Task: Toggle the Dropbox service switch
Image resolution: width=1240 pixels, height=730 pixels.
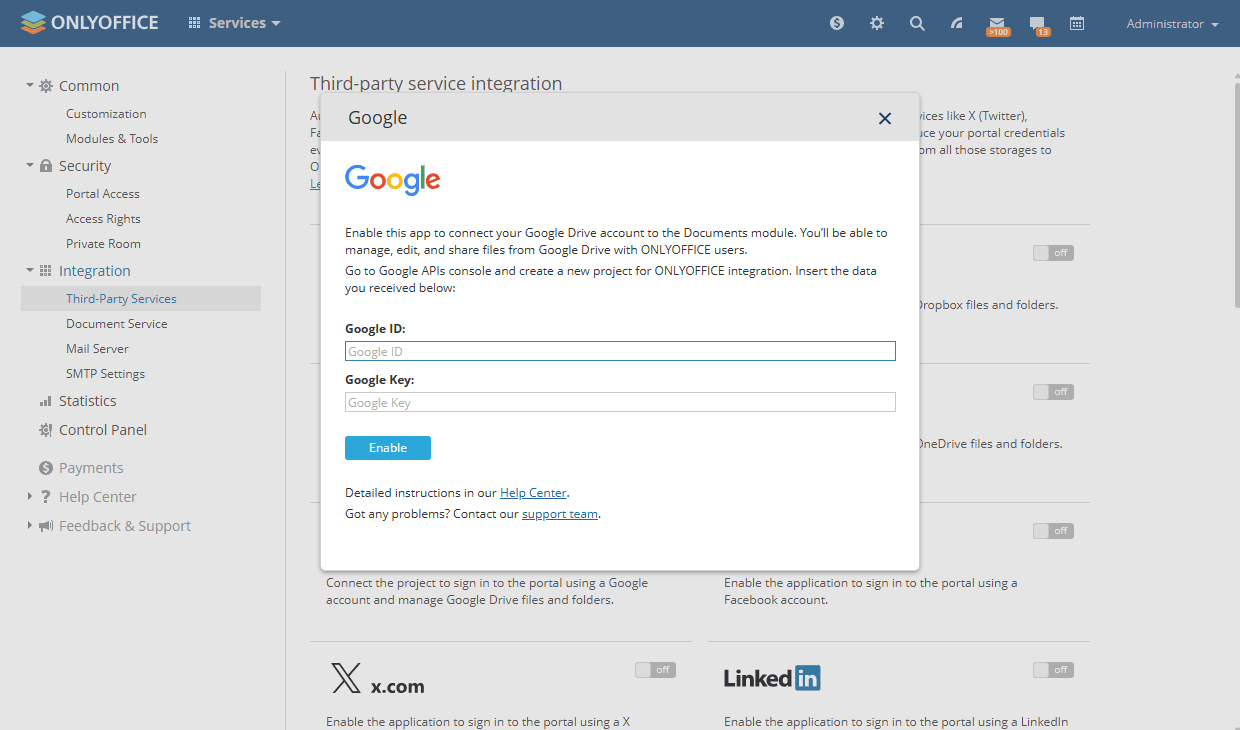Action: click(x=1053, y=253)
